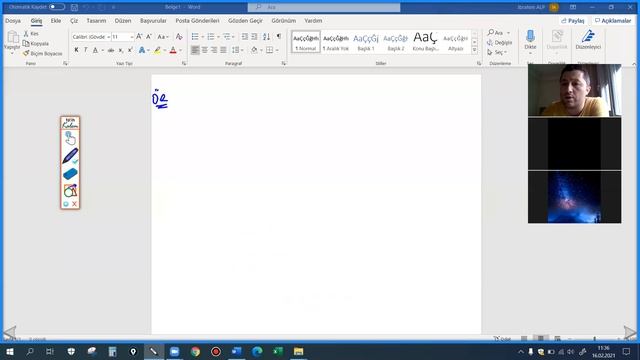Increase paragraph indent
Image resolution: width=640 pixels, height=360 pixels.
(x=254, y=37)
